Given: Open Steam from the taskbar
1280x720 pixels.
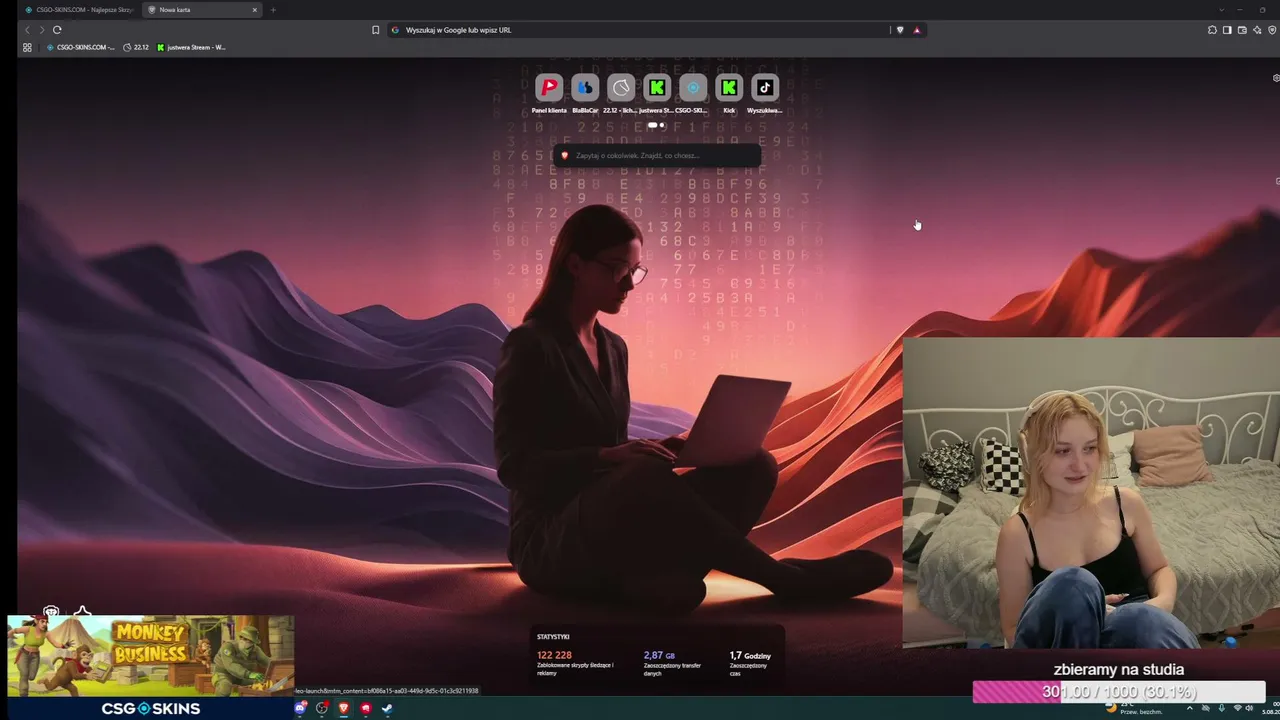Looking at the screenshot, I should (x=387, y=708).
